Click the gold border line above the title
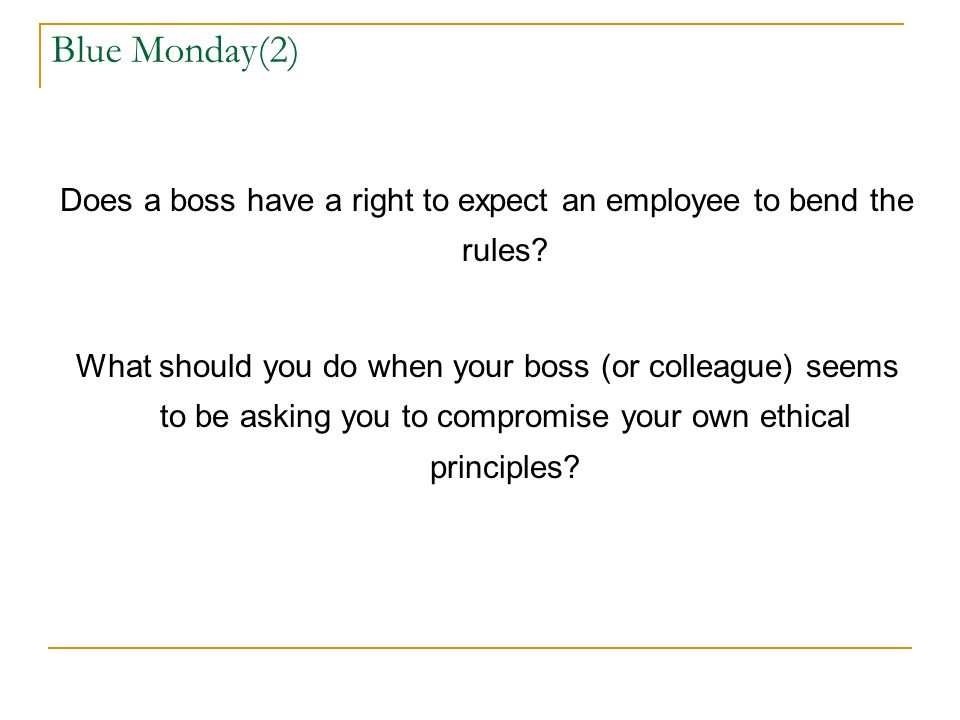Viewport: 960px width, 720px height. (471, 24)
